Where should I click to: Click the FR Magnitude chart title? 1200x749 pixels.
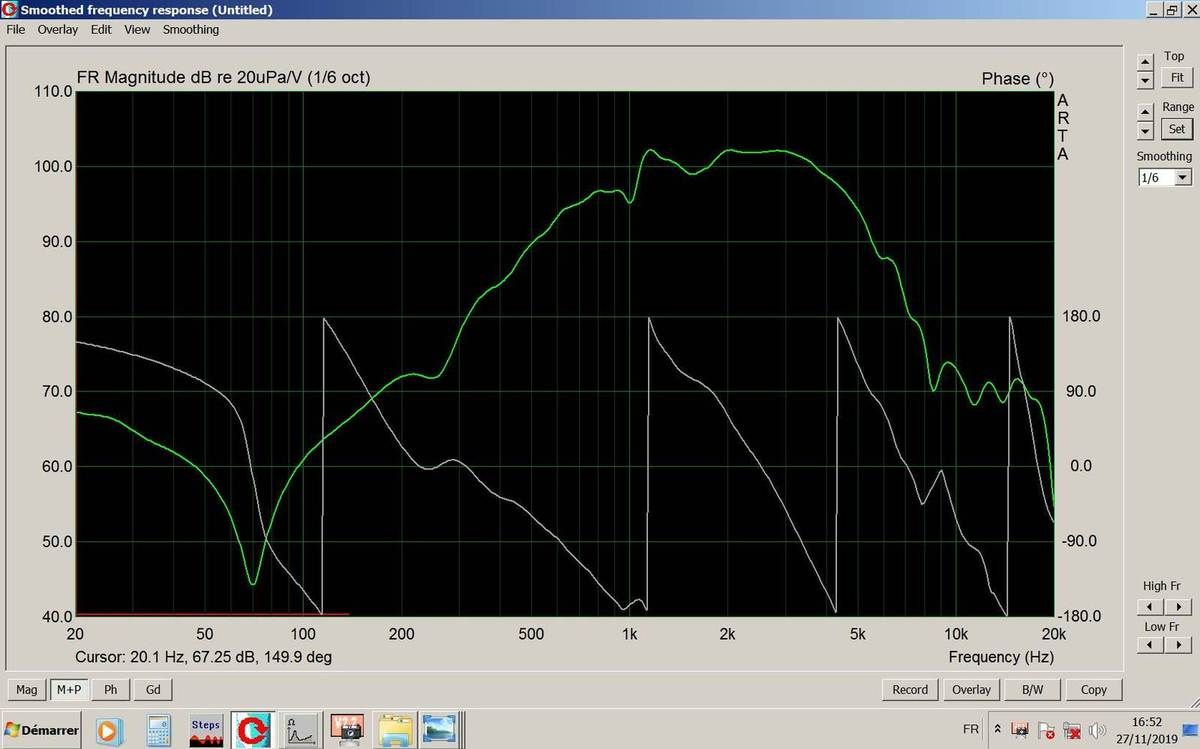223,77
